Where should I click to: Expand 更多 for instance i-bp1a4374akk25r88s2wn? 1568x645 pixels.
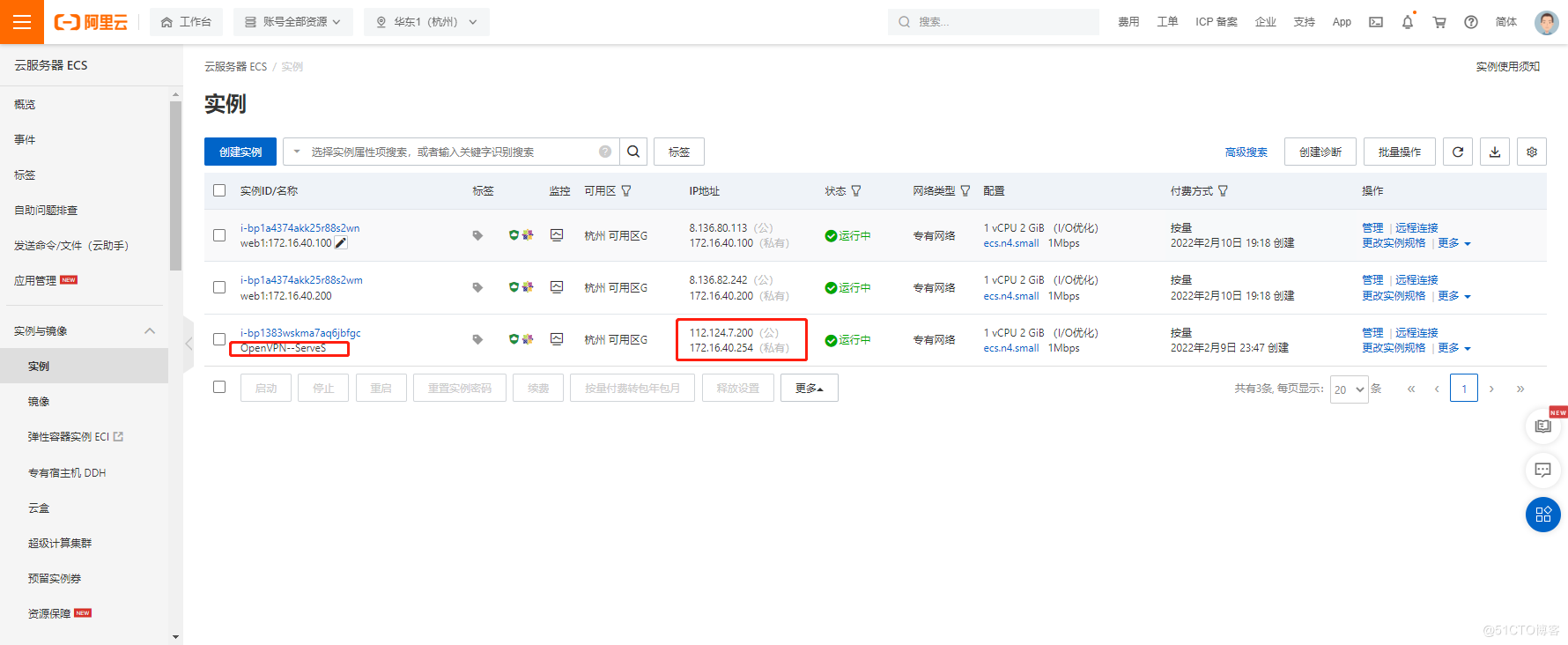click(x=1454, y=243)
